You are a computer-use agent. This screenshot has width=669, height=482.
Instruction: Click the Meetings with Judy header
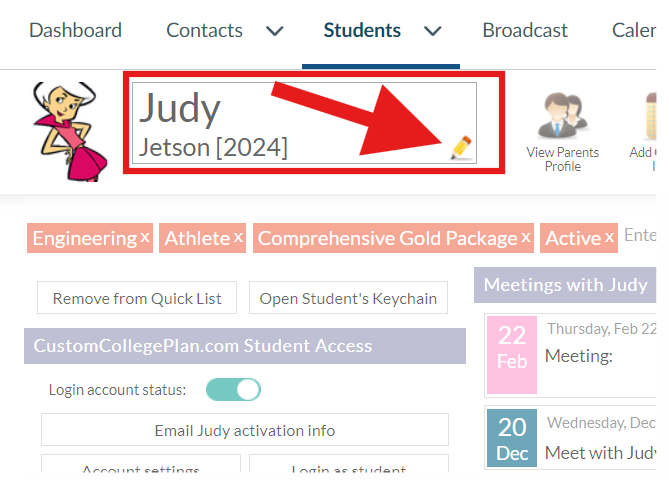click(x=565, y=285)
